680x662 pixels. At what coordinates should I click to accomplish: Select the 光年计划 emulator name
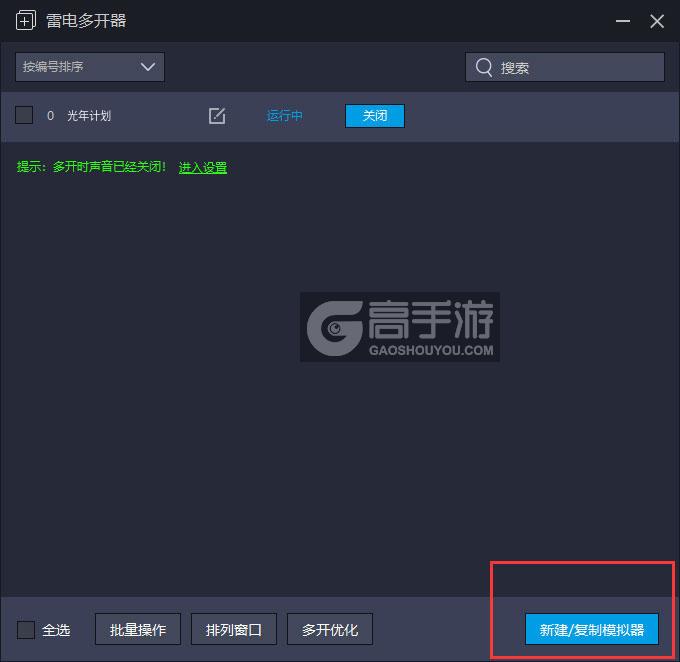[x=89, y=116]
